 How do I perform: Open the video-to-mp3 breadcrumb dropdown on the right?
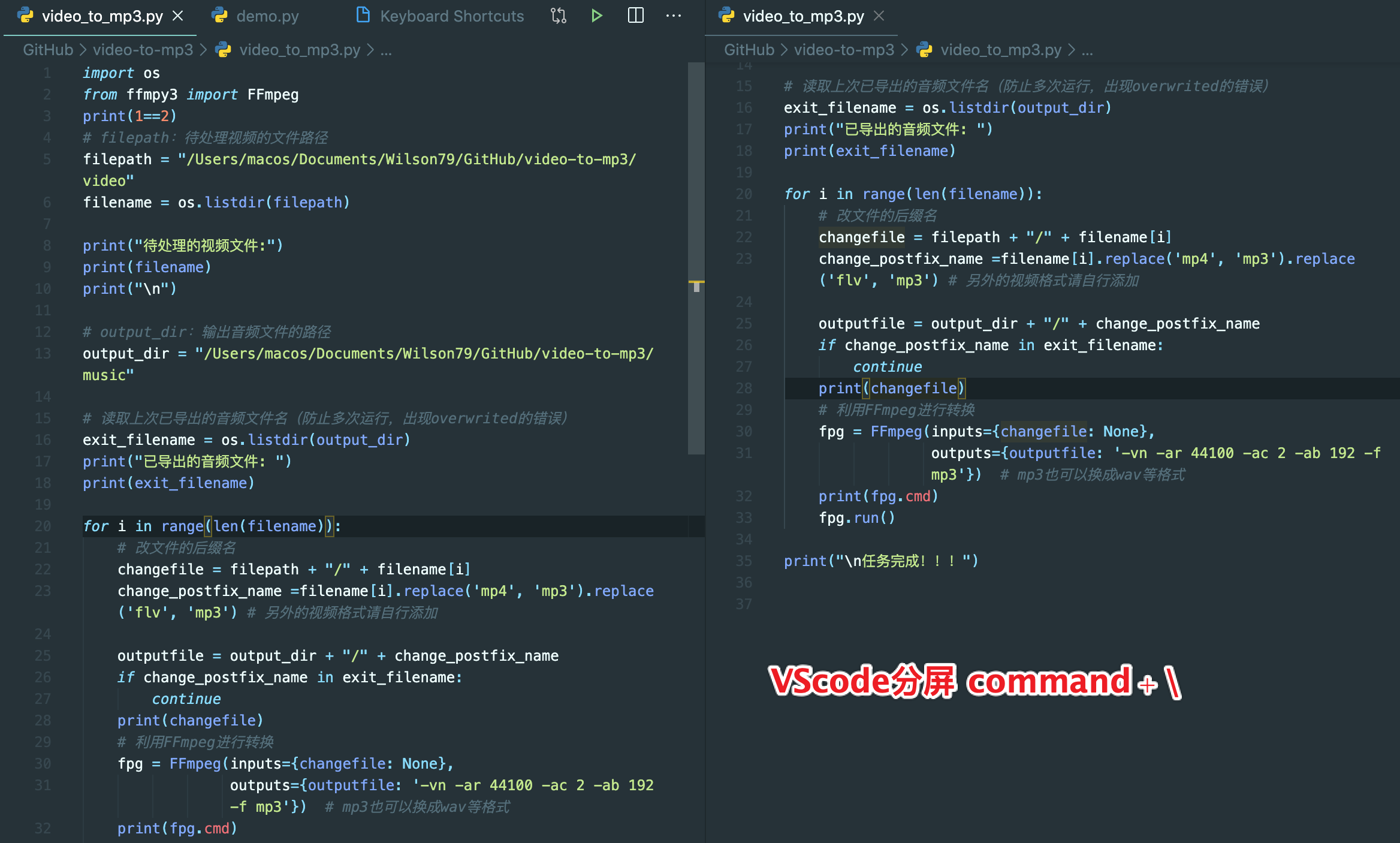845,50
